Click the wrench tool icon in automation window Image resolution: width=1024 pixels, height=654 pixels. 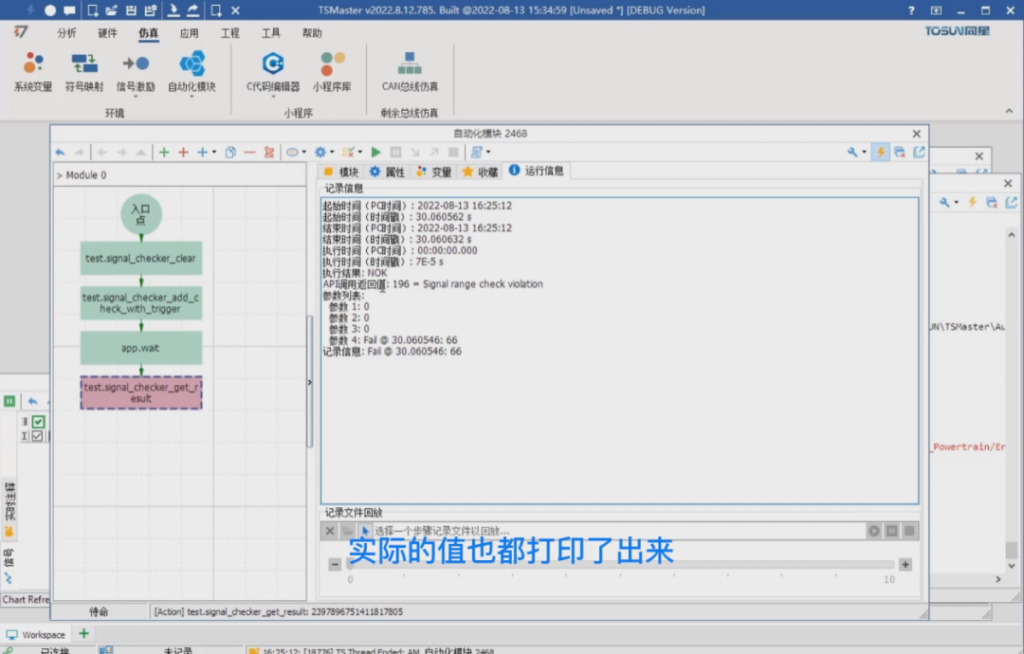[852, 152]
